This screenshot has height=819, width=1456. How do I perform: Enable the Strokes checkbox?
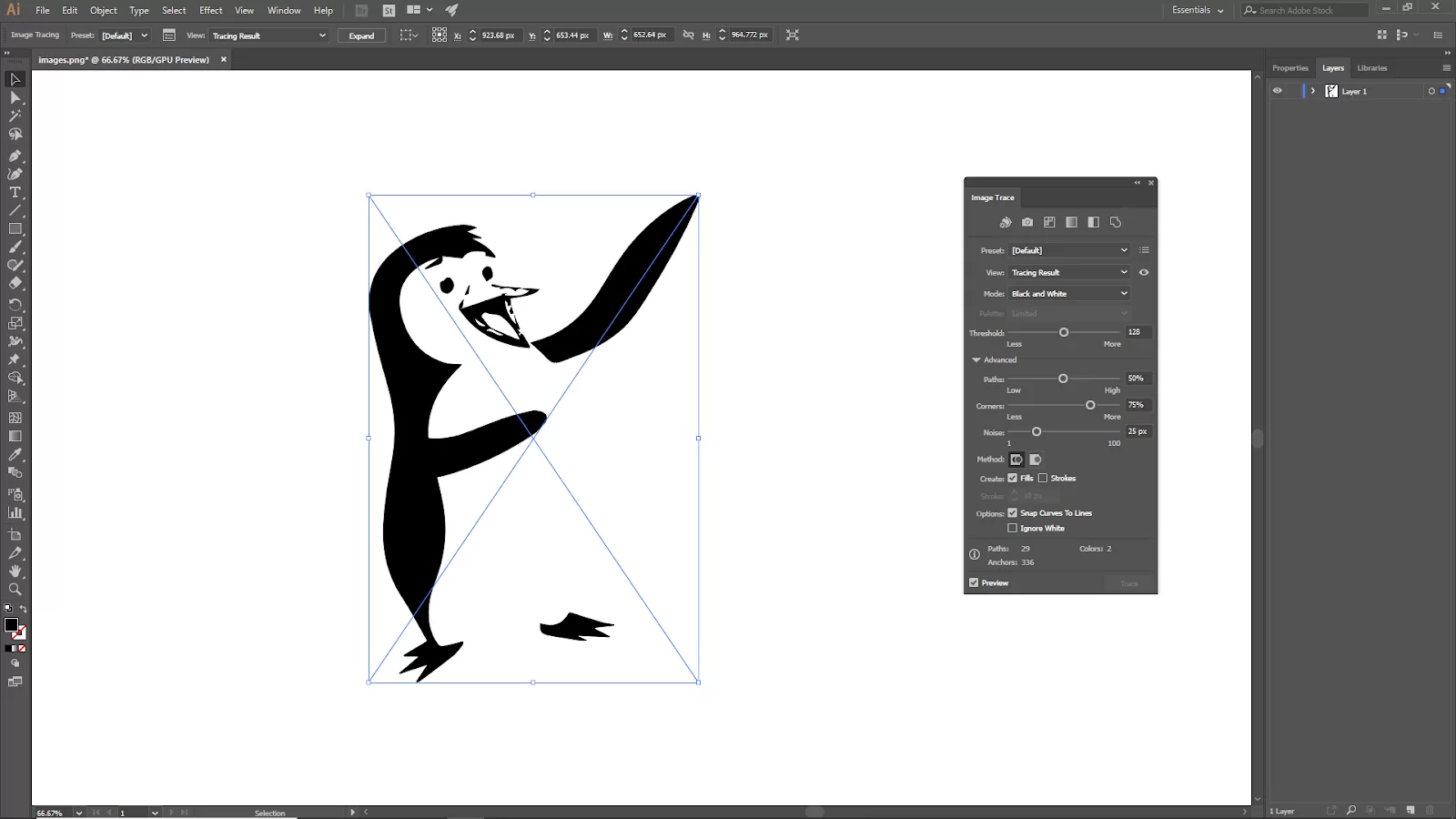point(1043,478)
